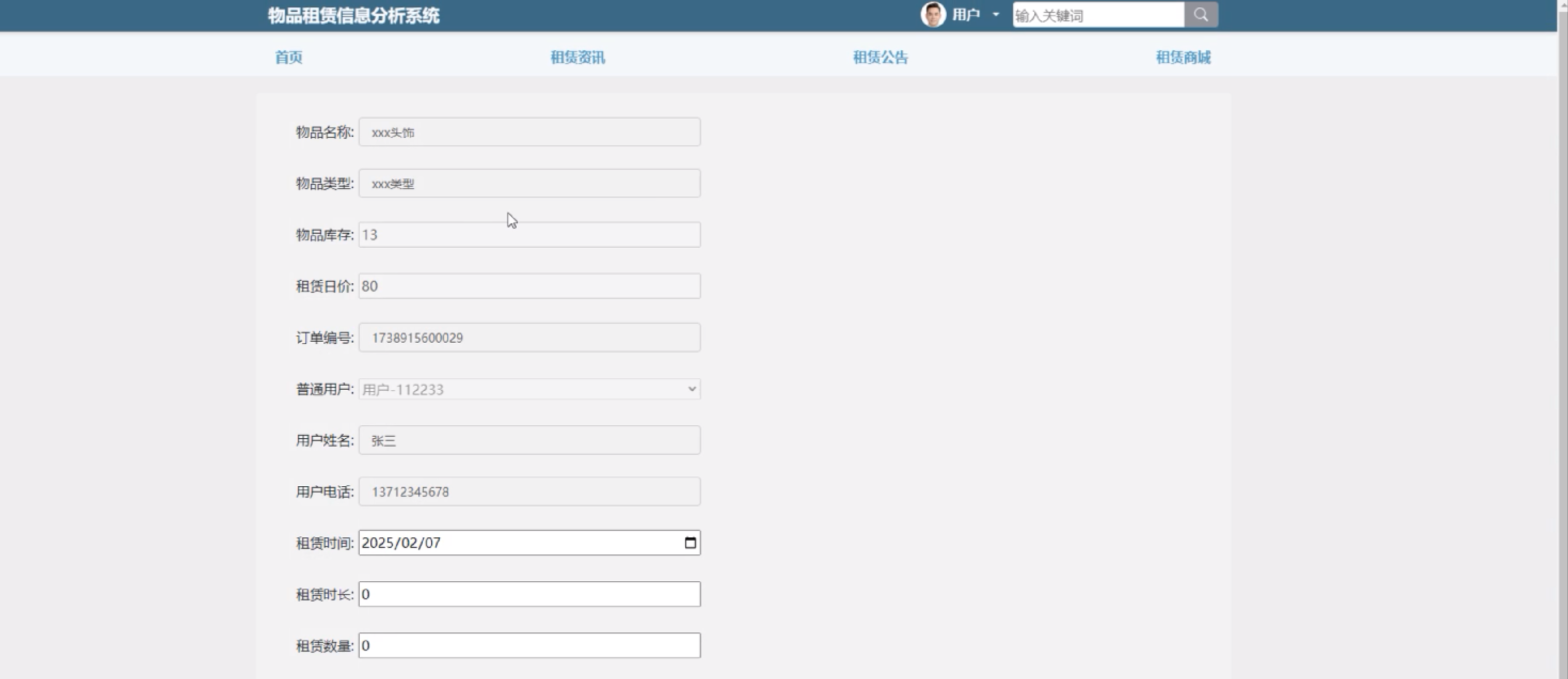This screenshot has height=679, width=1568.
Task: Go to the 首页 navigation tab
Action: (289, 57)
